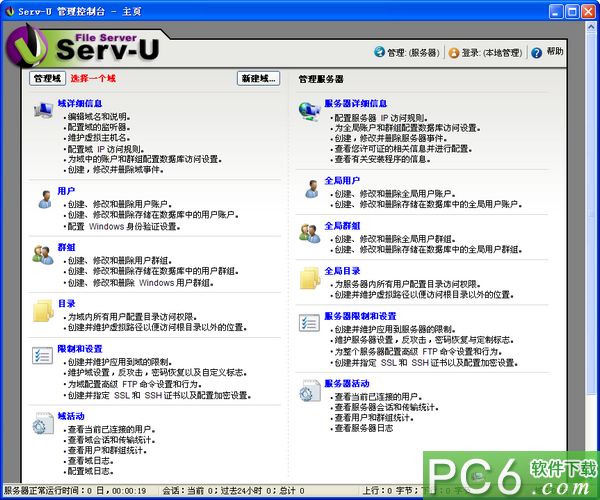Follow the 选择一个域 red text link

tap(93, 78)
